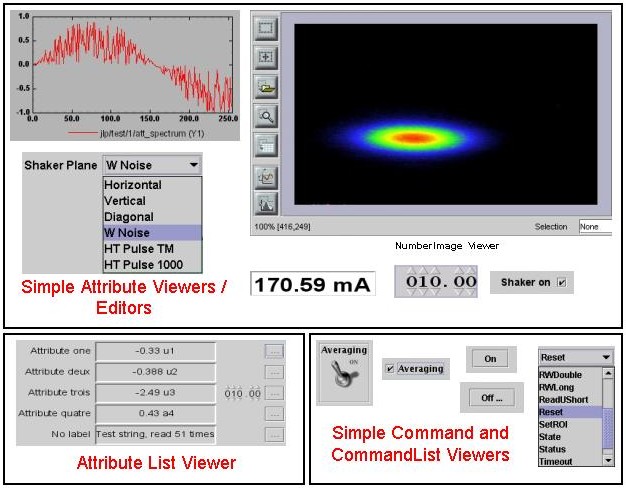This screenshot has height=488, width=626.
Task: Show the histogram icon
Action: pos(265,204)
